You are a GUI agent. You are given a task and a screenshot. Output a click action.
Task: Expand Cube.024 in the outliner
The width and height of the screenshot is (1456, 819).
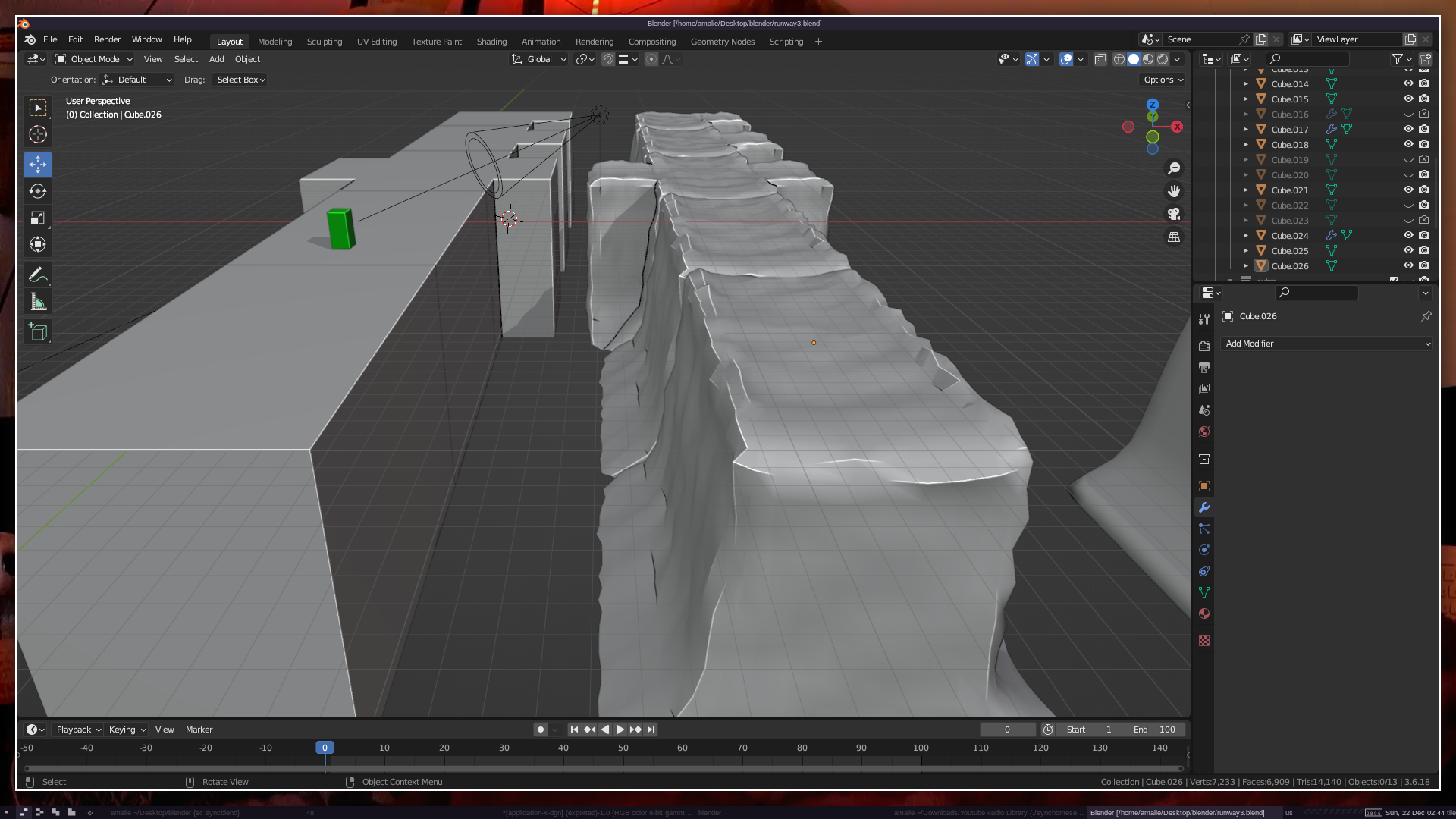[x=1245, y=236]
